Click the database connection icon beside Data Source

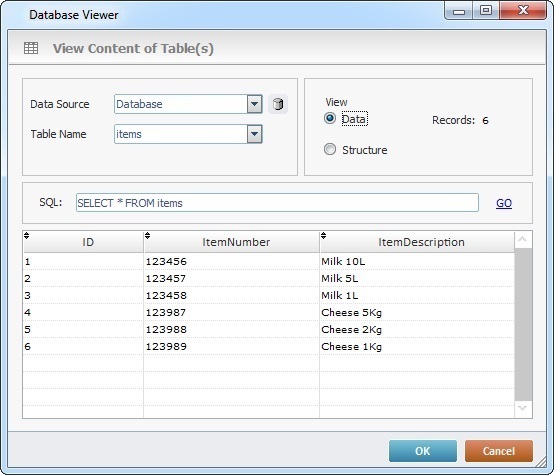click(278, 104)
